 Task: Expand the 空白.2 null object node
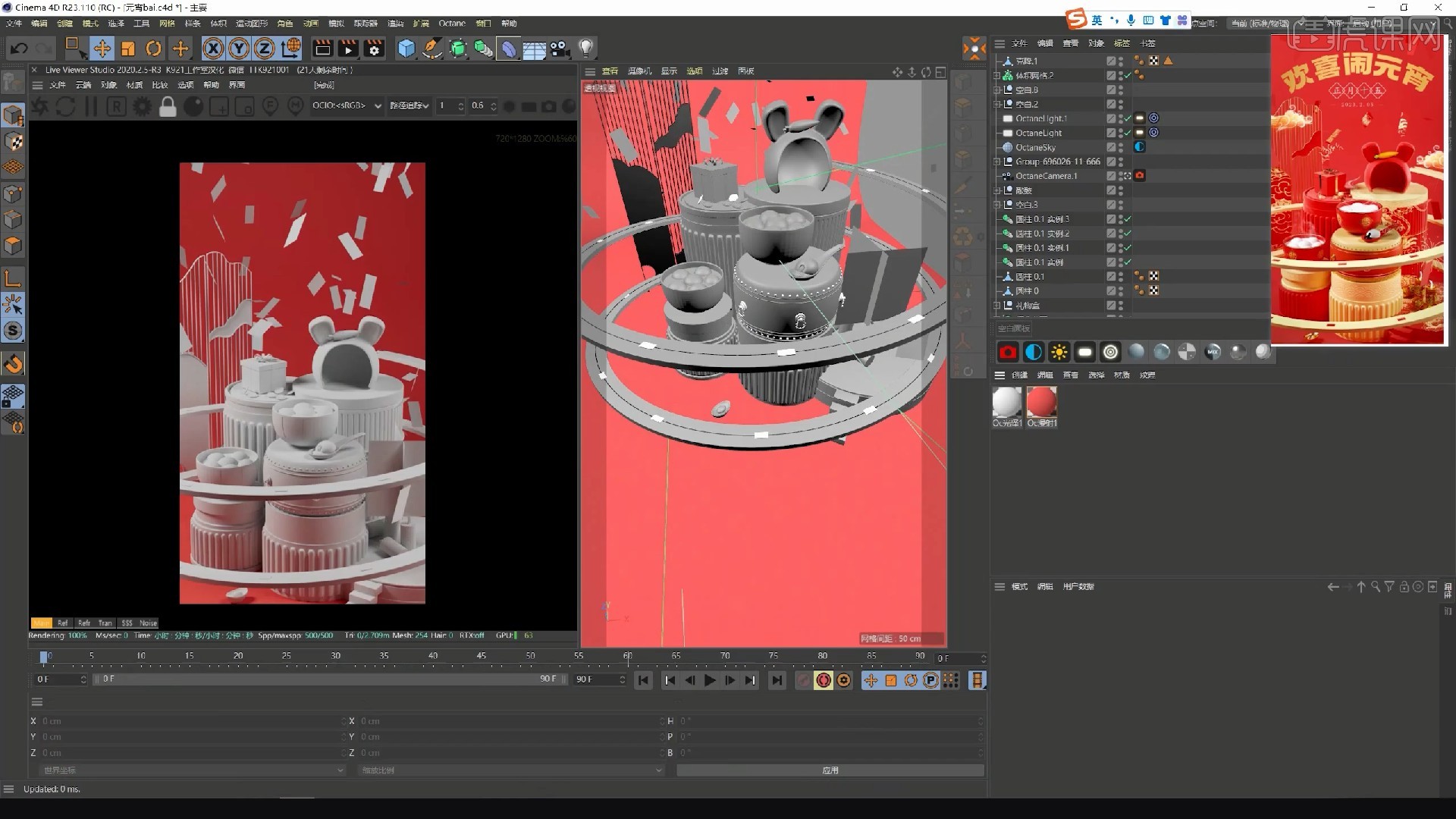point(997,104)
